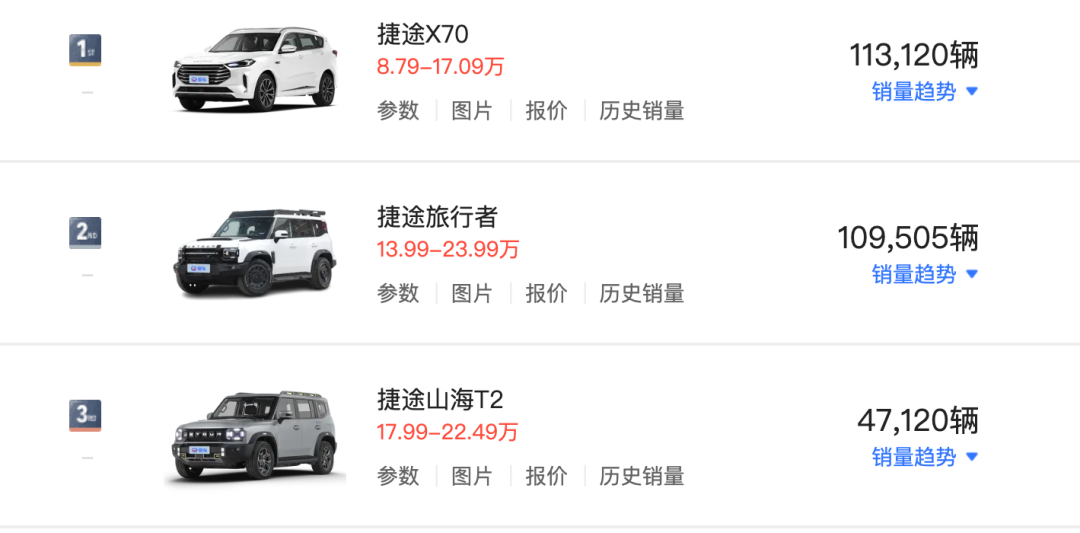Click the 8.79-17.09万 price range
Image resolution: width=1080 pixels, height=533 pixels.
[x=441, y=67]
